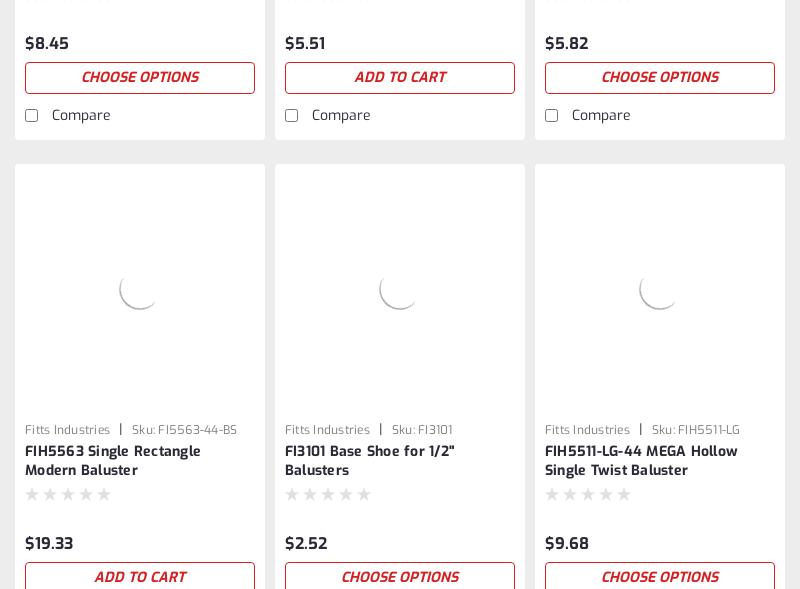
Task: Click star rating for FIH5563 baluster
Action: coord(68,495)
